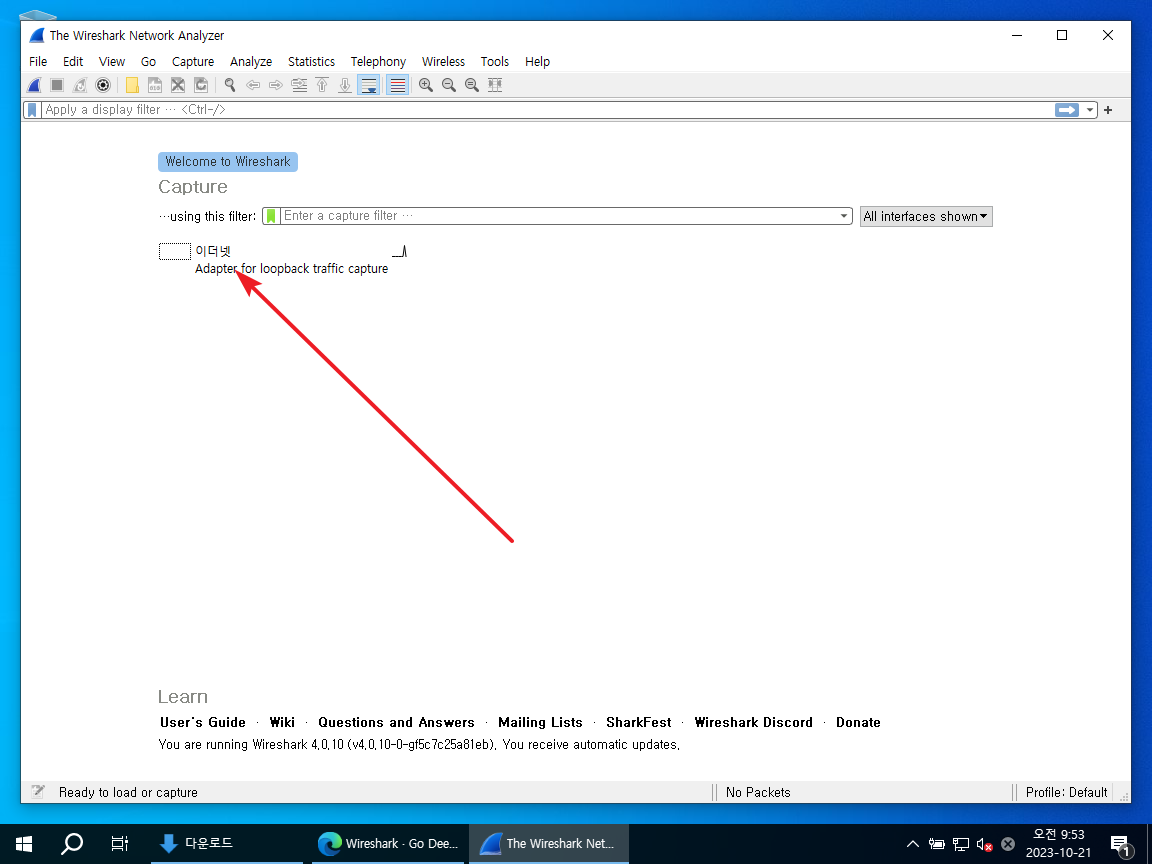
Task: Click the expert info status bar icon
Action: point(37,791)
